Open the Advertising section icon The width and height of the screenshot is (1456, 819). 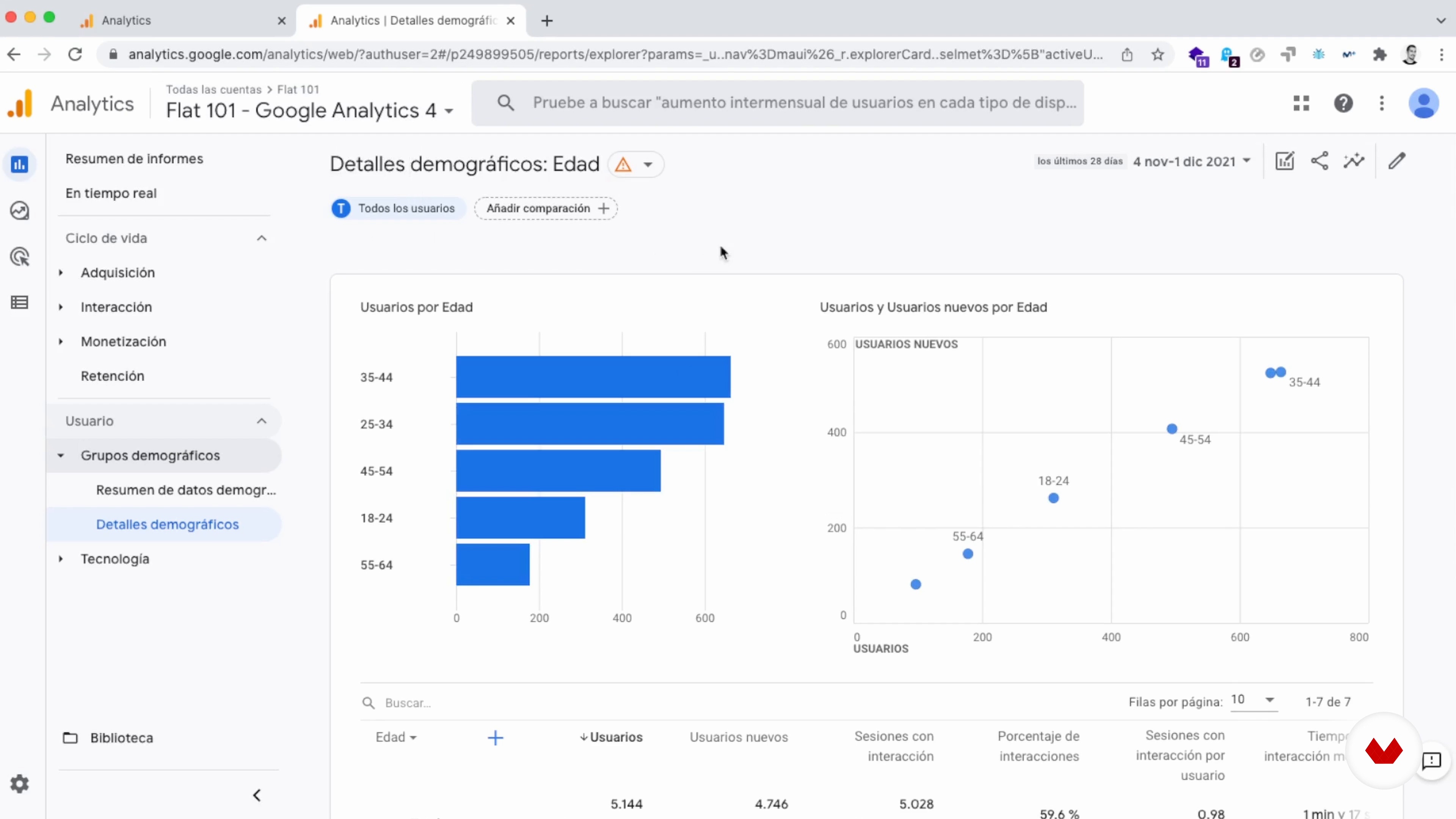pos(20,257)
